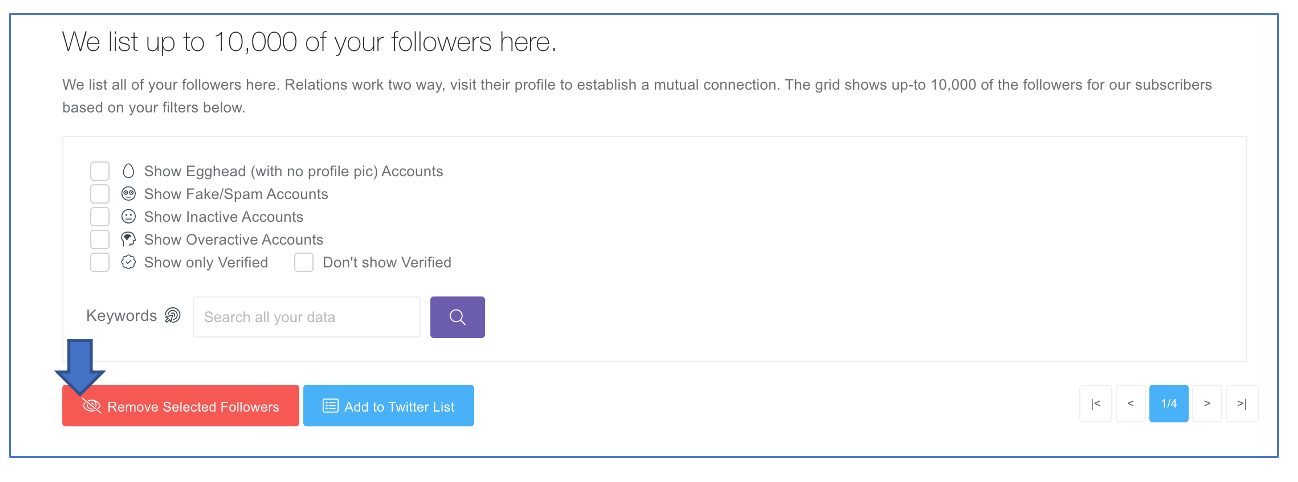Click the purple magnifier search button

(457, 317)
